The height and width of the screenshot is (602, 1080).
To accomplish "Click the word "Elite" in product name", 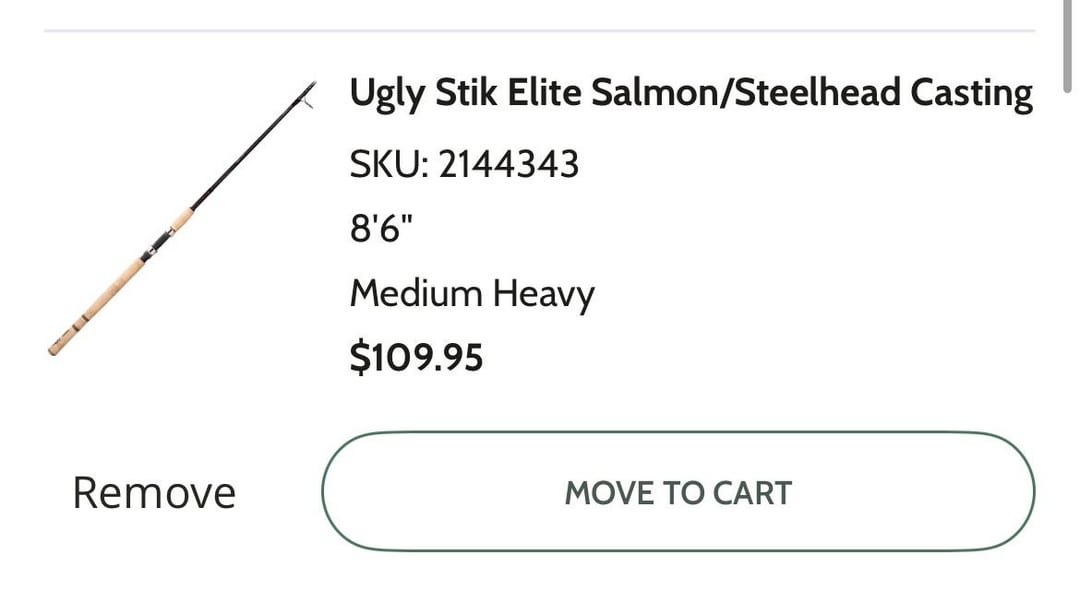I will click(x=543, y=93).
